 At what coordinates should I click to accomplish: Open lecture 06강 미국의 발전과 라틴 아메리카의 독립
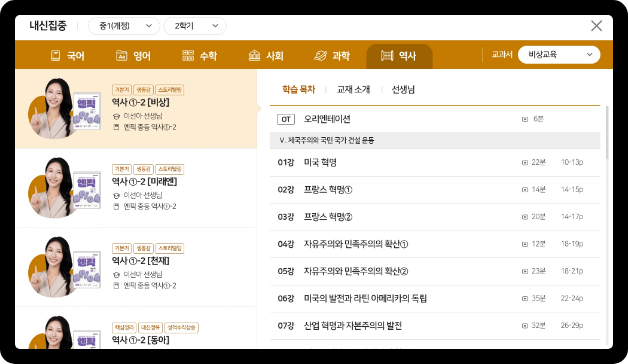click(x=435, y=298)
